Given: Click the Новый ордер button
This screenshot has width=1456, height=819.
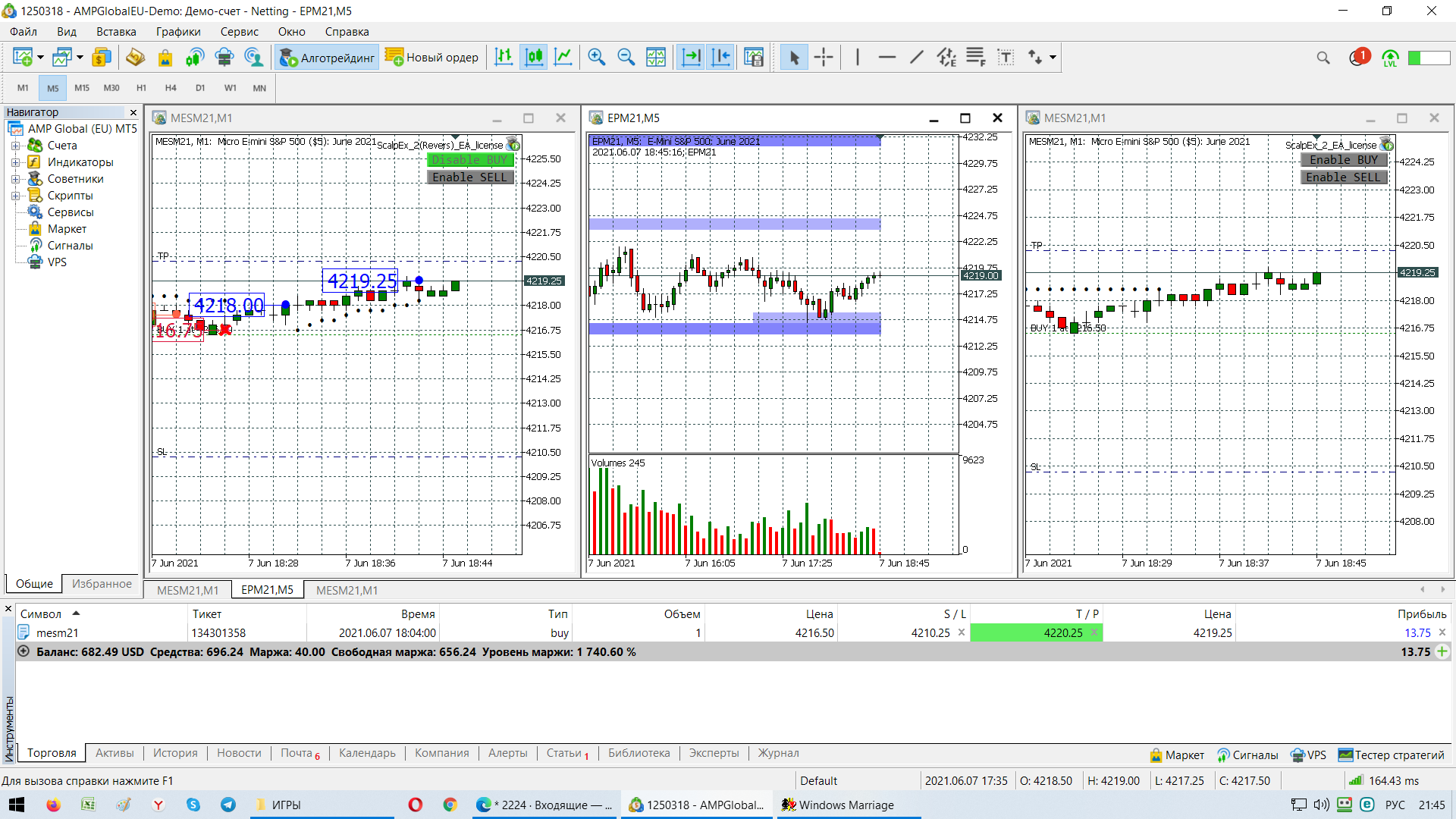Looking at the screenshot, I should (x=432, y=58).
